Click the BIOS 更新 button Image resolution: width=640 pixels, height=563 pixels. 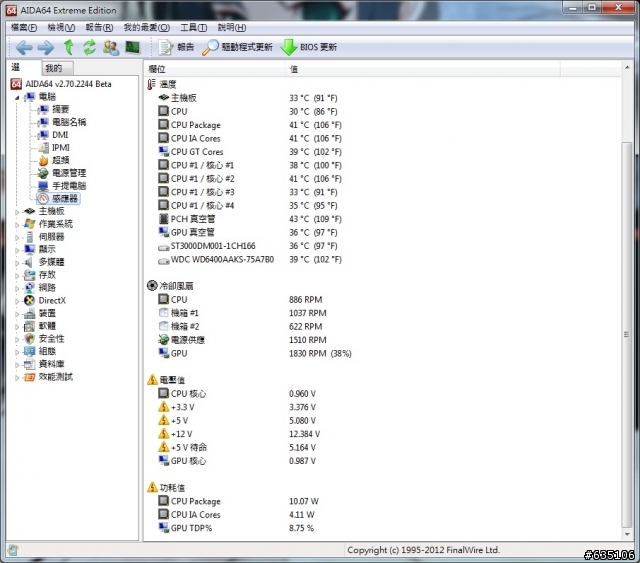click(309, 47)
